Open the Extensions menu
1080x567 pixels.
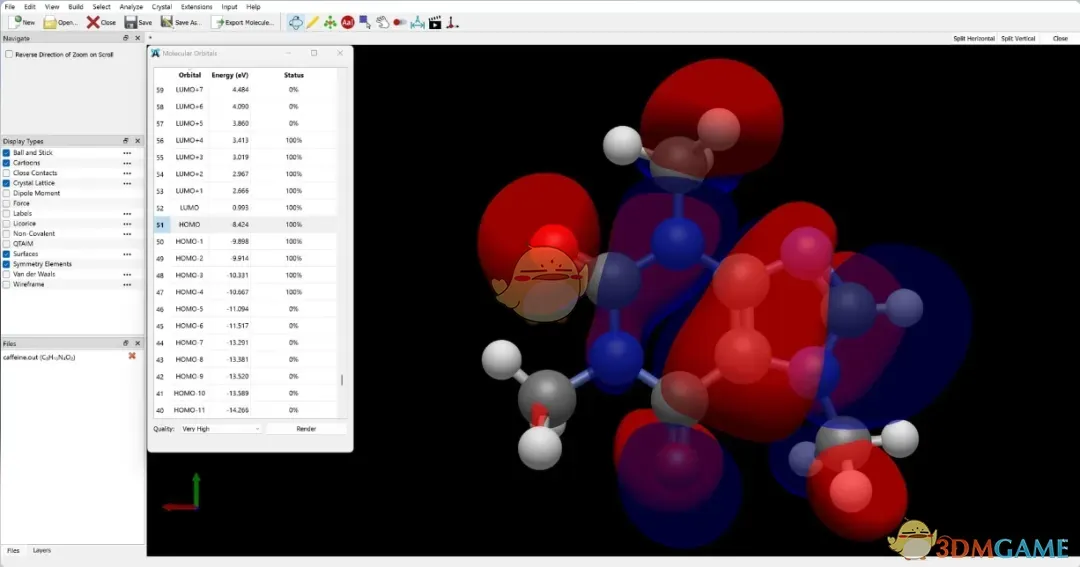196,7
